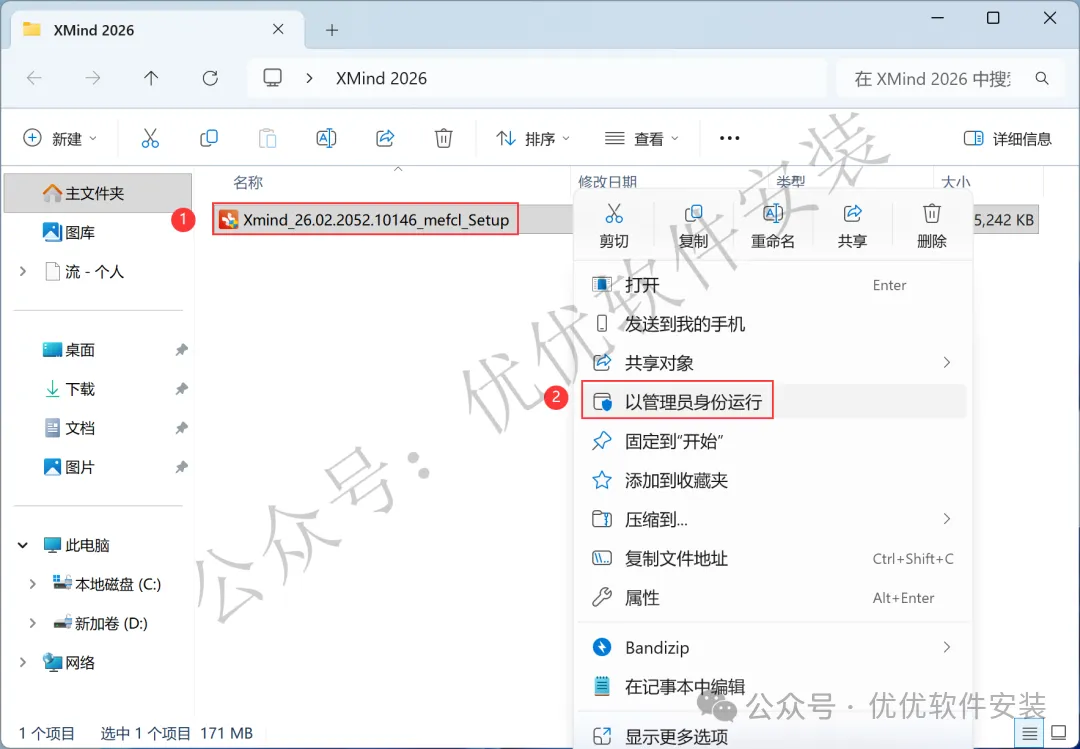The image size is (1080, 749).
Task: Open the Bandizip submenu
Action: pyautogui.click(x=773, y=647)
